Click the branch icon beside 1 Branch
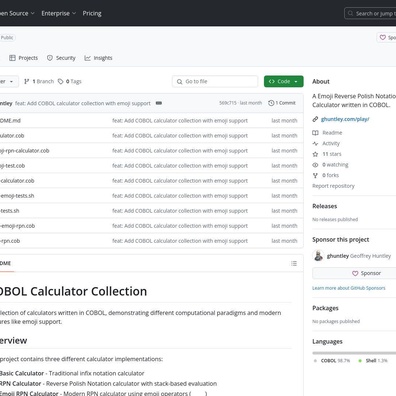This screenshot has height=396, width=396. (x=27, y=81)
